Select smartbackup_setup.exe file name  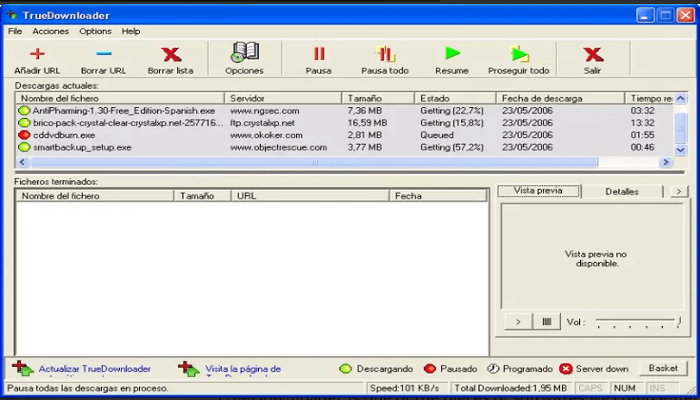click(x=82, y=147)
